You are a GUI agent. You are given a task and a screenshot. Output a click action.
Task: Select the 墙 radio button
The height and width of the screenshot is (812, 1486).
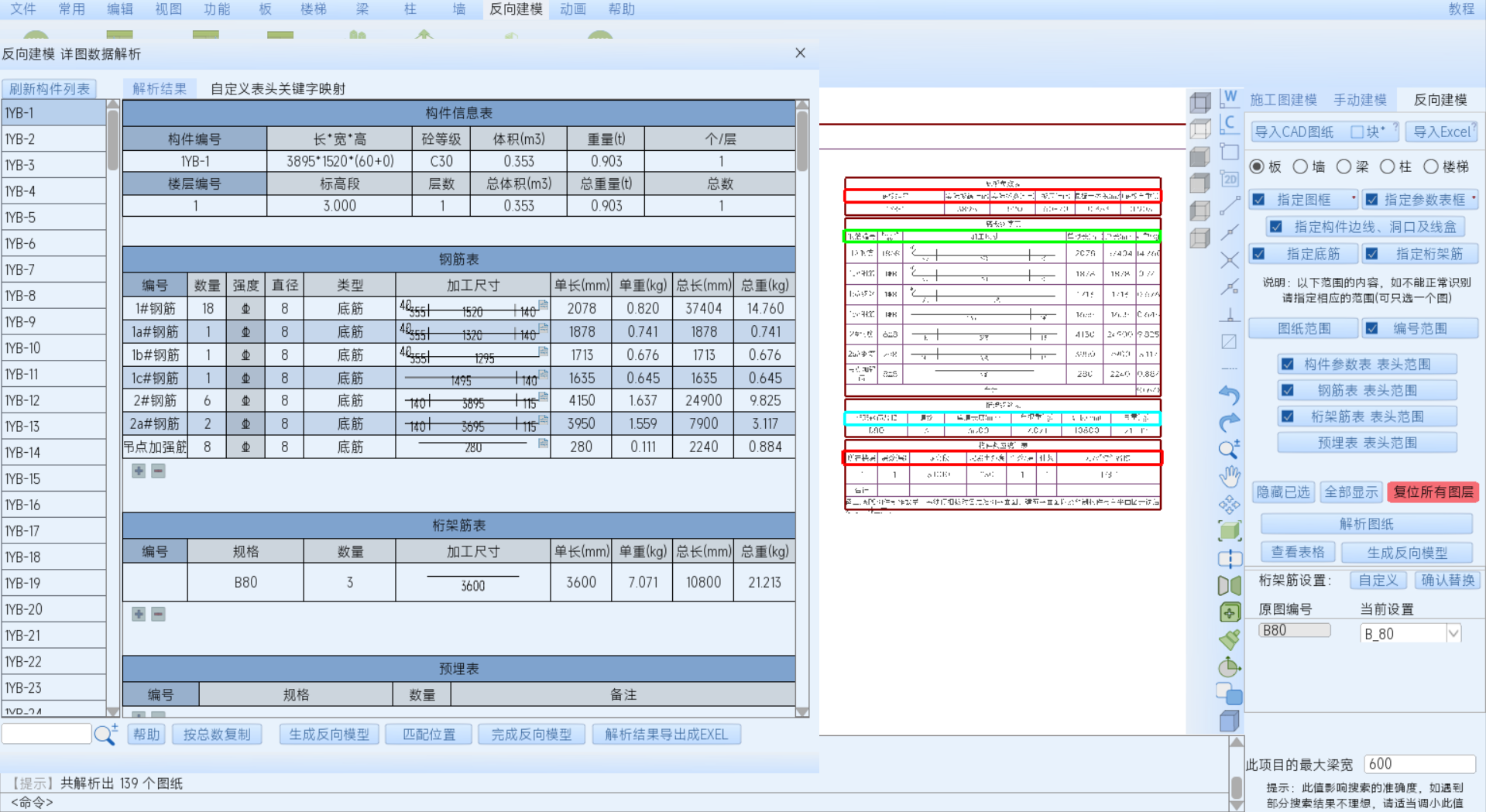click(1301, 166)
